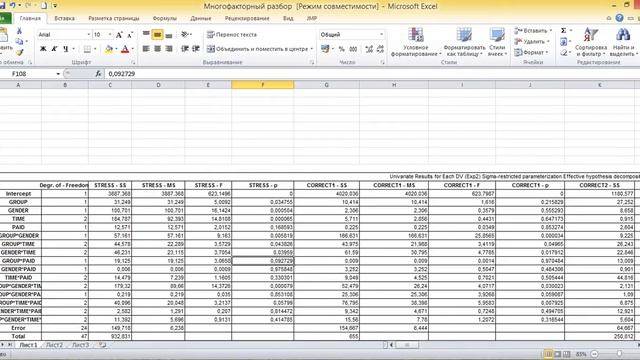Apply red font color A

[x=125, y=49]
